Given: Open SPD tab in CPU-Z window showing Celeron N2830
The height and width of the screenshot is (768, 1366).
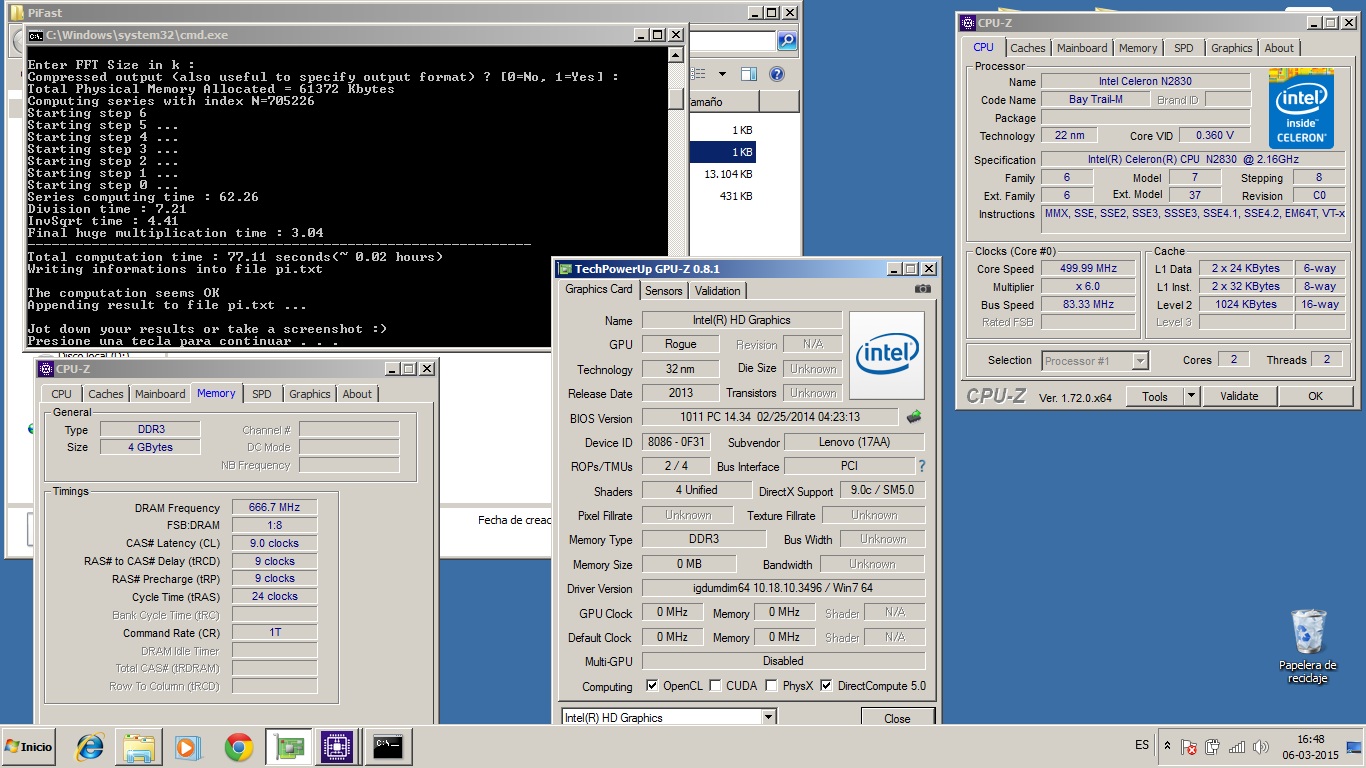Looking at the screenshot, I should click(1183, 48).
